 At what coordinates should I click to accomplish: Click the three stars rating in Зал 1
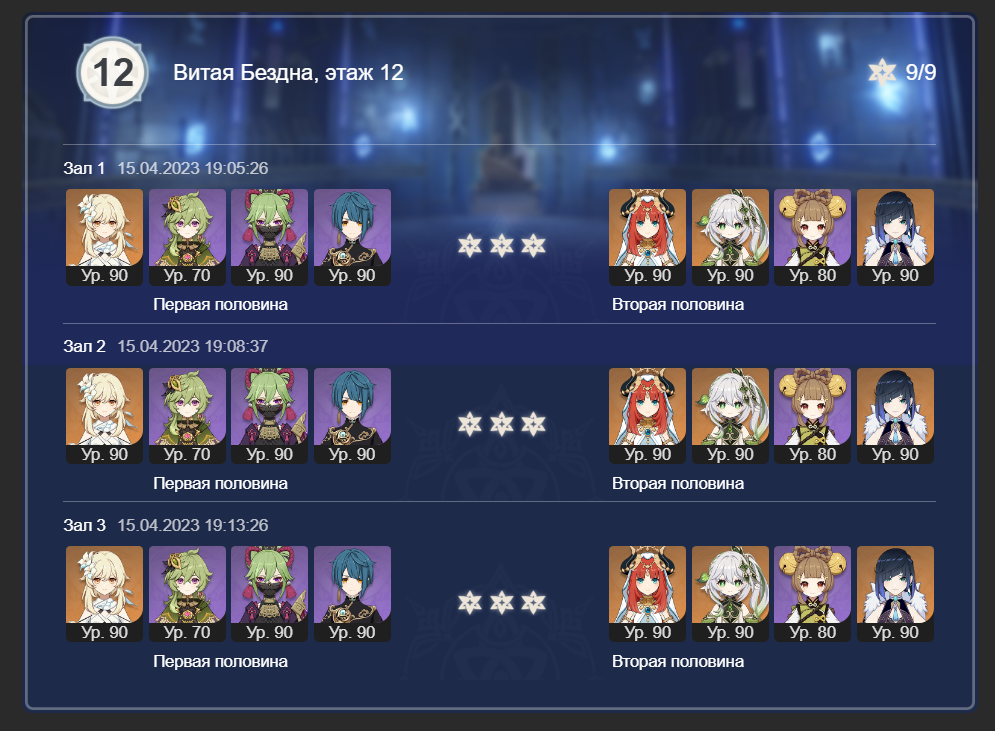[501, 246]
